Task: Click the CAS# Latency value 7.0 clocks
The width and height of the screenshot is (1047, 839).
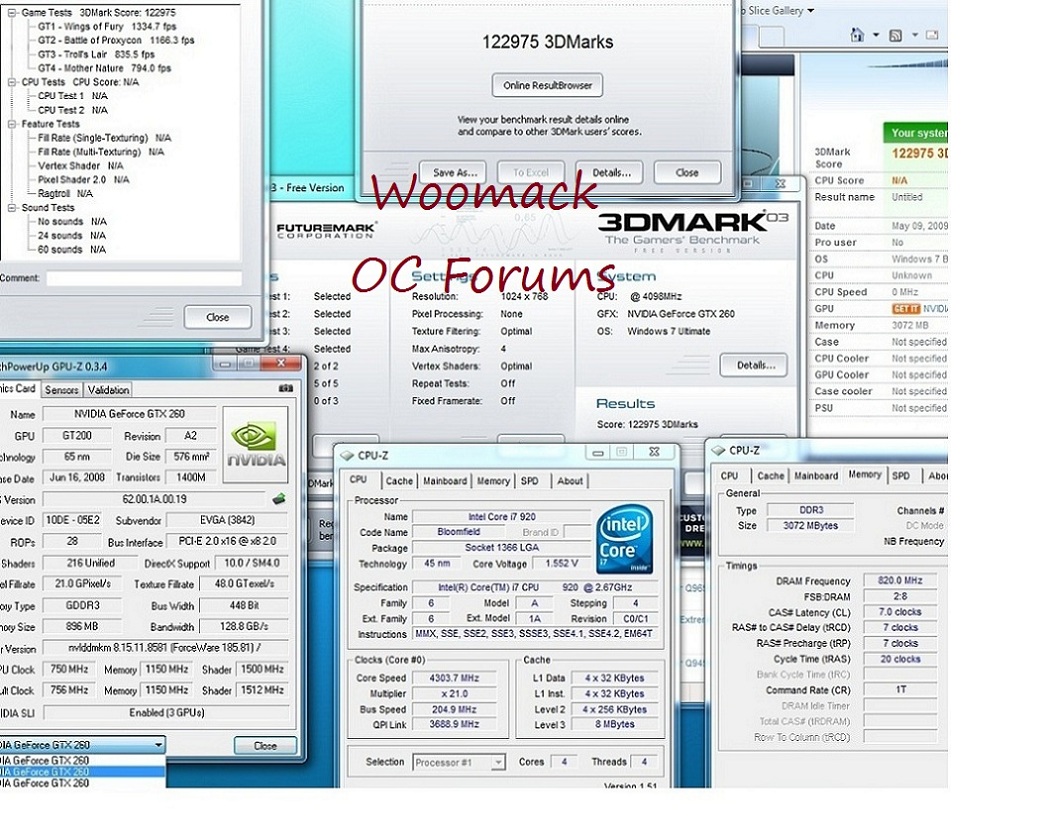Action: tap(900, 612)
